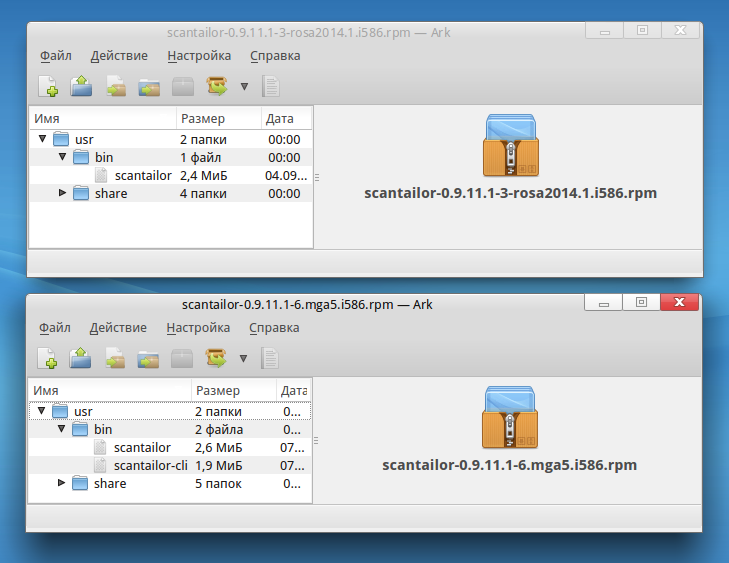
Task: Click New archive icon in rosa2014 window
Action: click(x=48, y=86)
